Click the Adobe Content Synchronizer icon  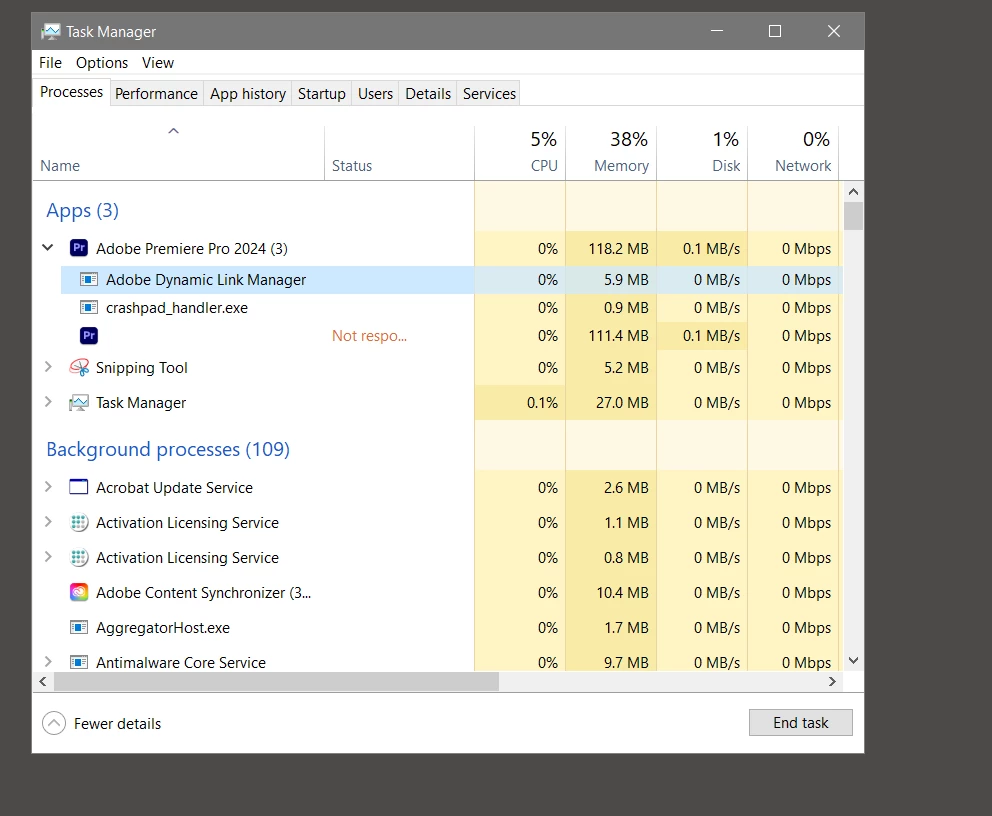[78, 592]
